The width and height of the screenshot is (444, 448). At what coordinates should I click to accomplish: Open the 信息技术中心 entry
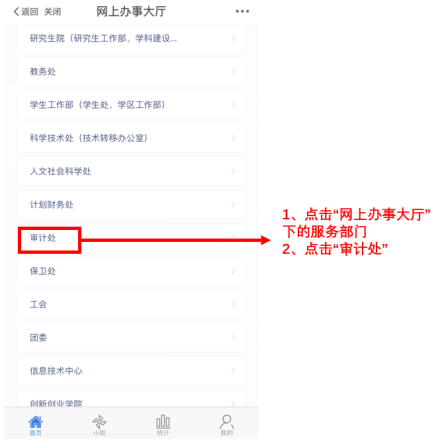131,371
